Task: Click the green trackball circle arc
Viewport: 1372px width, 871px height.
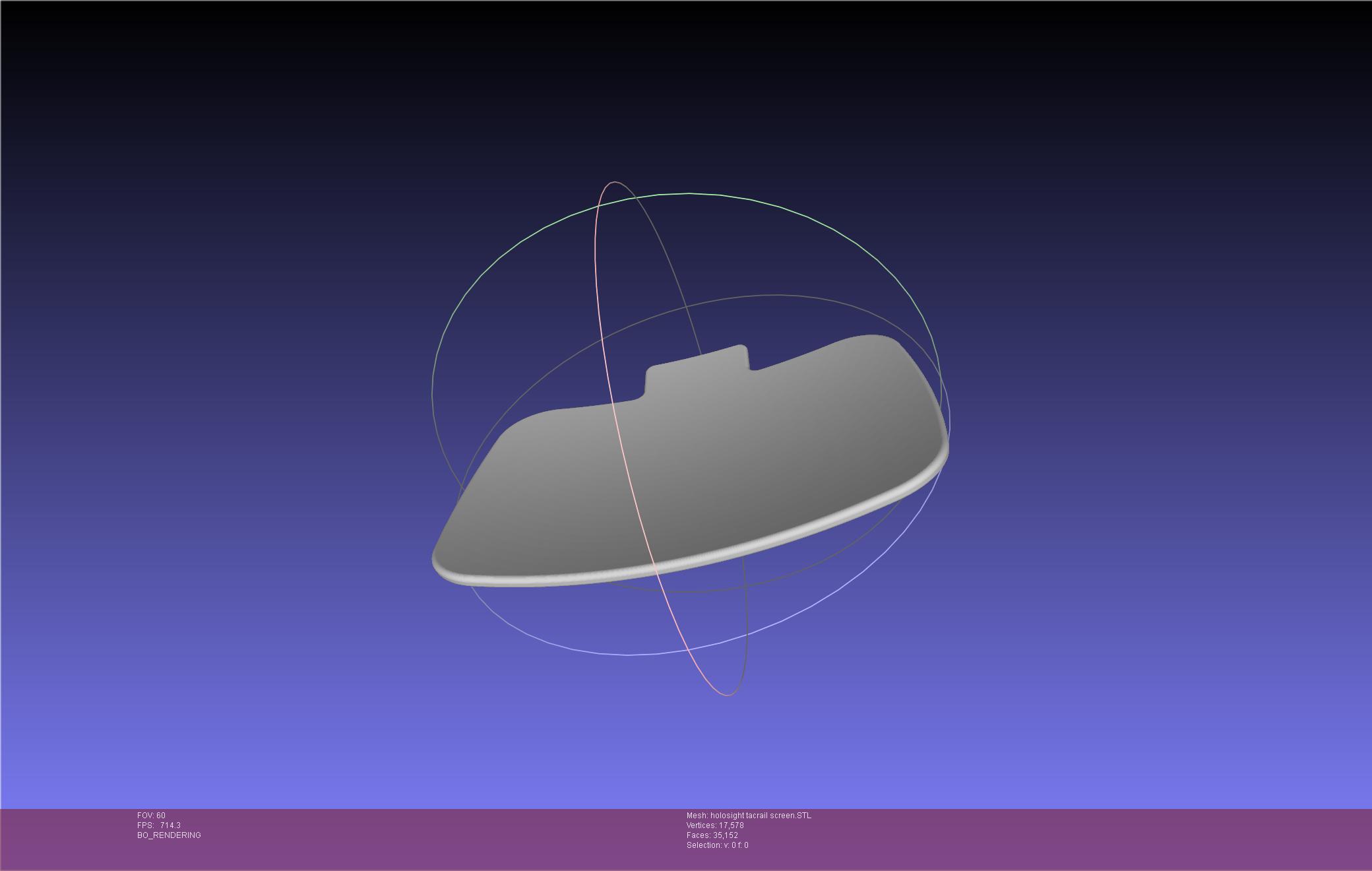Action: pos(689,194)
